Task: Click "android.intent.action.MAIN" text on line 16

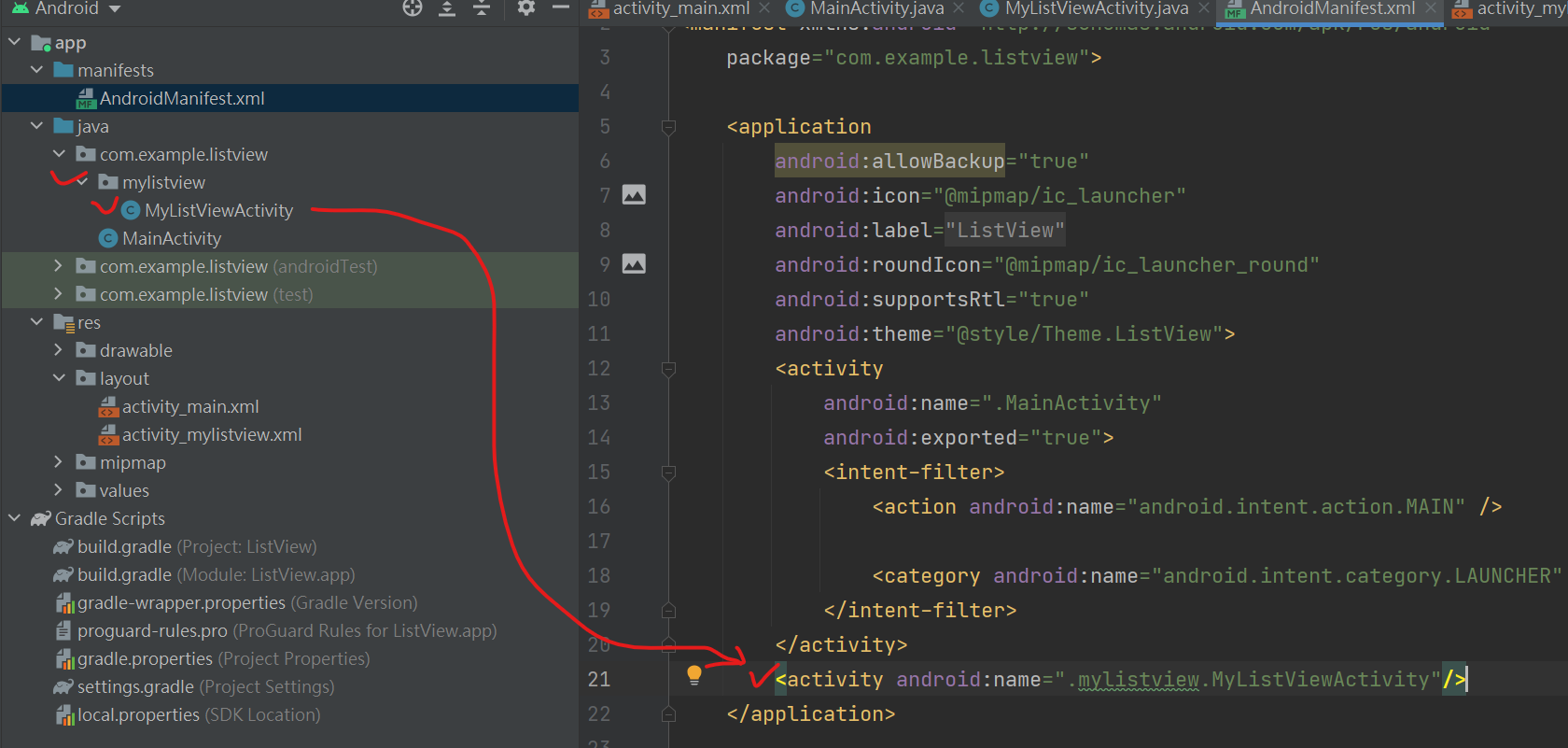Action: (x=1296, y=506)
